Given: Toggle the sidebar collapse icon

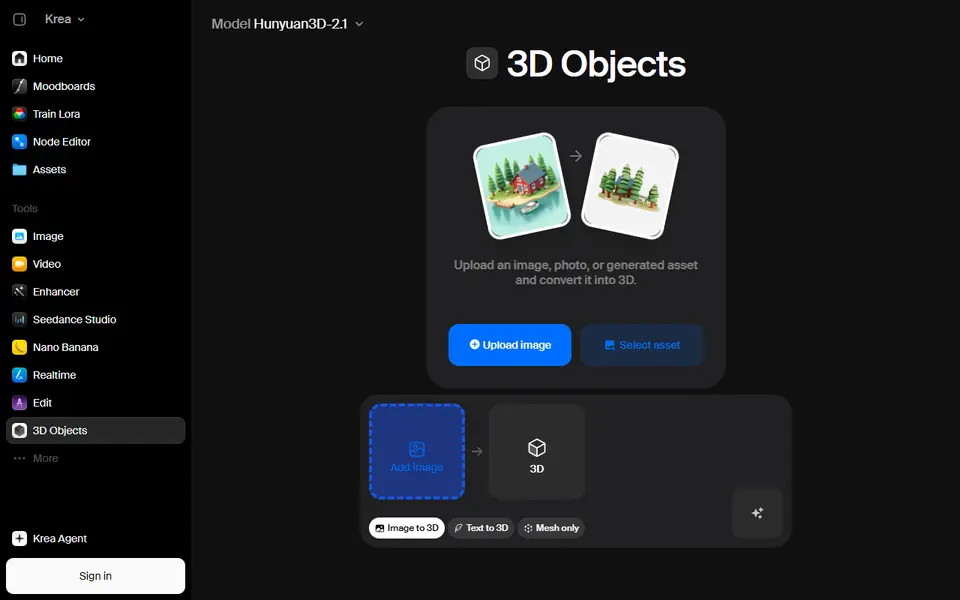Looking at the screenshot, I should click(20, 20).
